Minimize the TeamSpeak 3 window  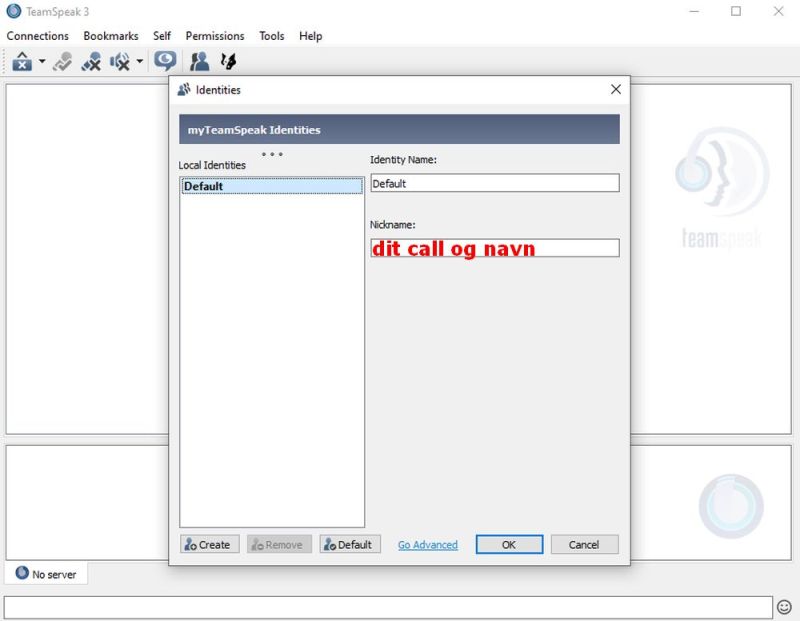click(694, 11)
